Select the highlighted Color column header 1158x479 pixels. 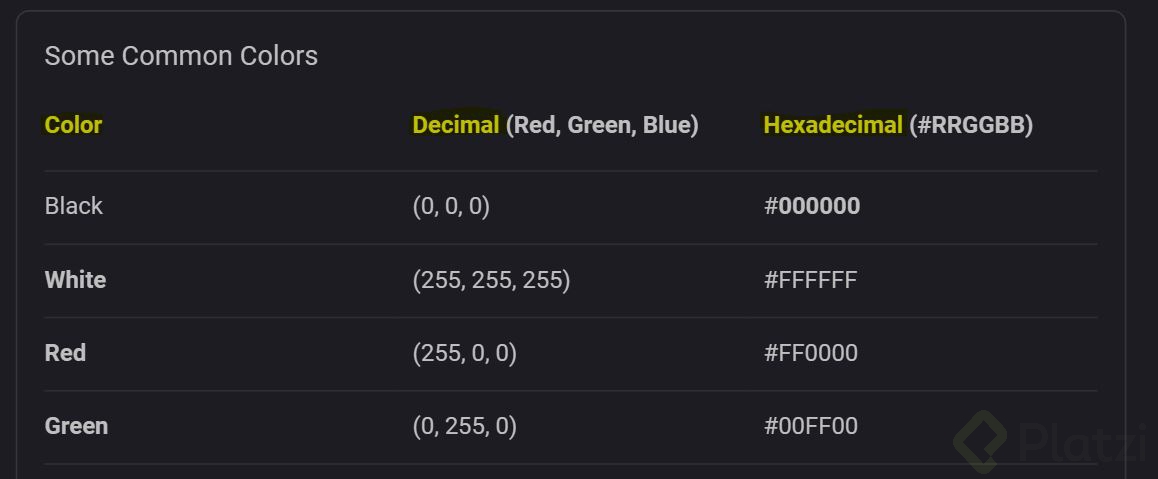73,125
